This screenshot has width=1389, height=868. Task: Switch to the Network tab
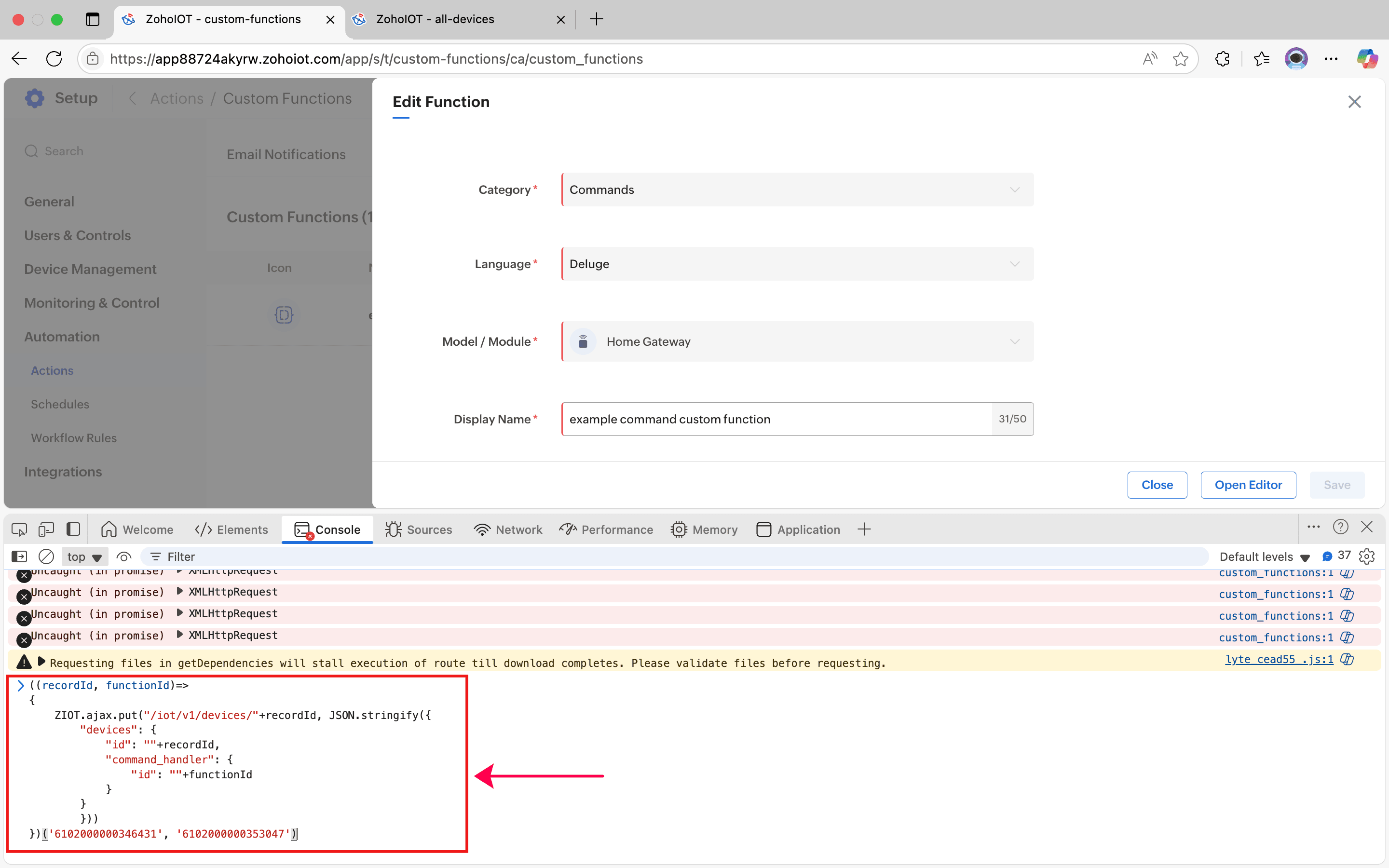point(508,529)
